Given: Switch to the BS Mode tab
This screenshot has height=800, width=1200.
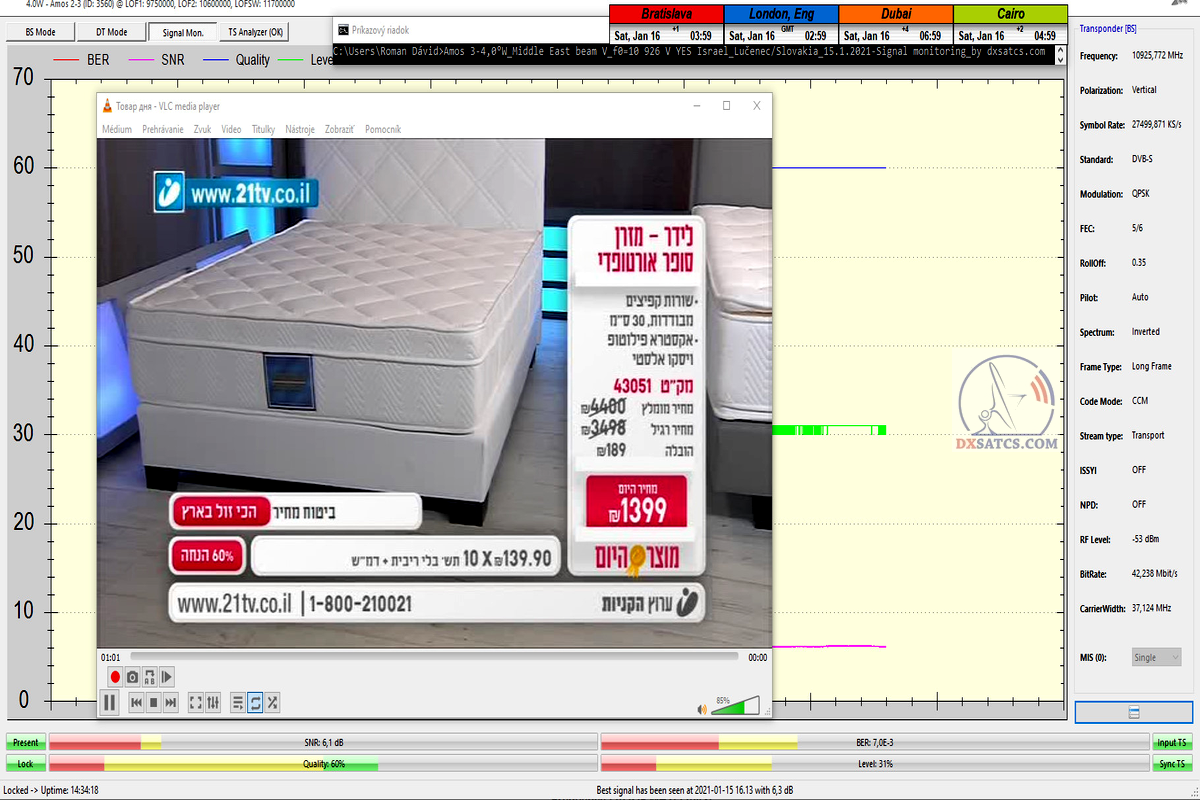Looking at the screenshot, I should [40, 32].
